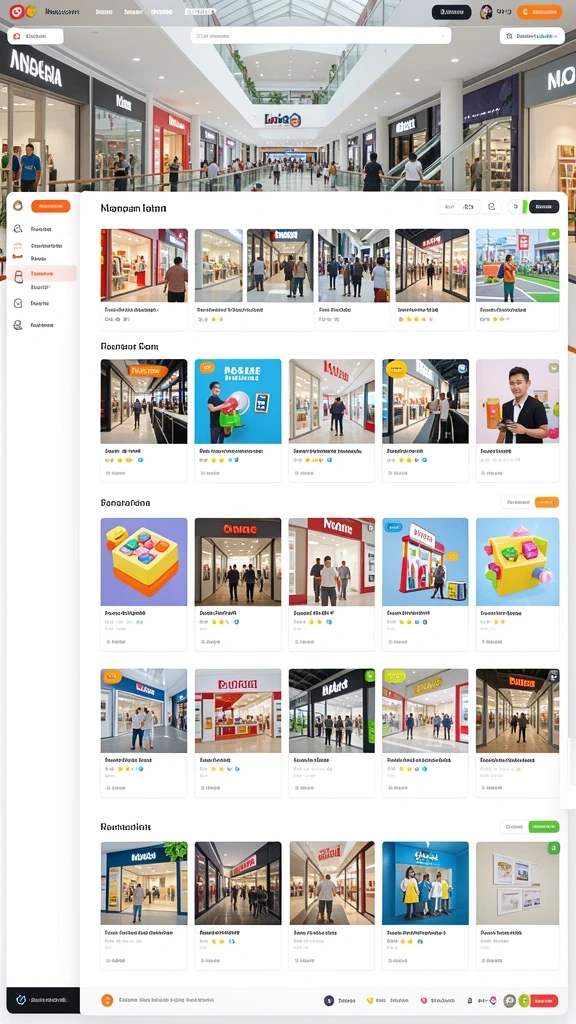Open the thumbnail of a man holding a green toy
Screen dimensions: 576x1024
click(x=238, y=401)
